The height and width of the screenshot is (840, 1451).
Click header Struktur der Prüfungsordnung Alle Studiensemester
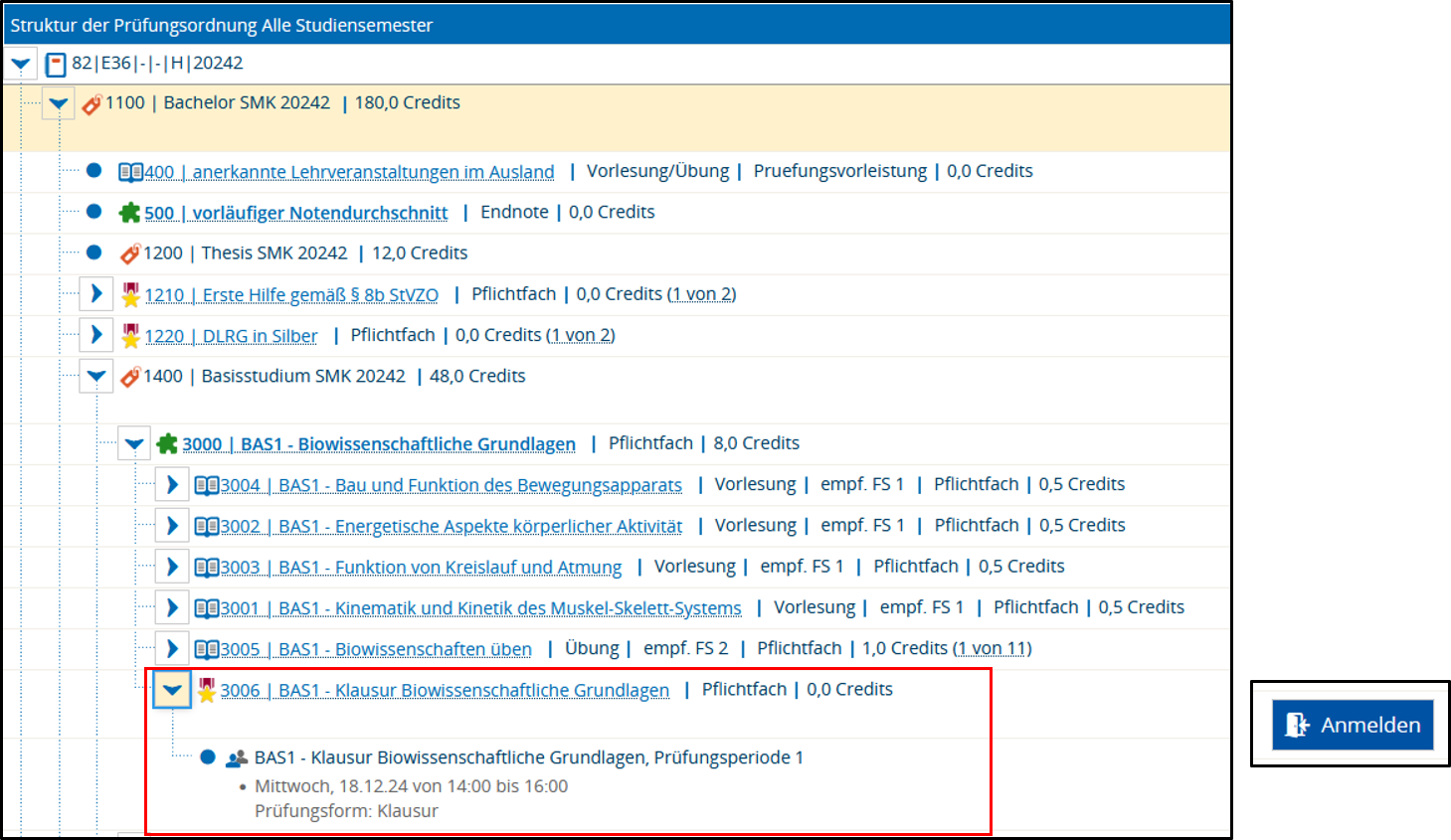pos(222,25)
